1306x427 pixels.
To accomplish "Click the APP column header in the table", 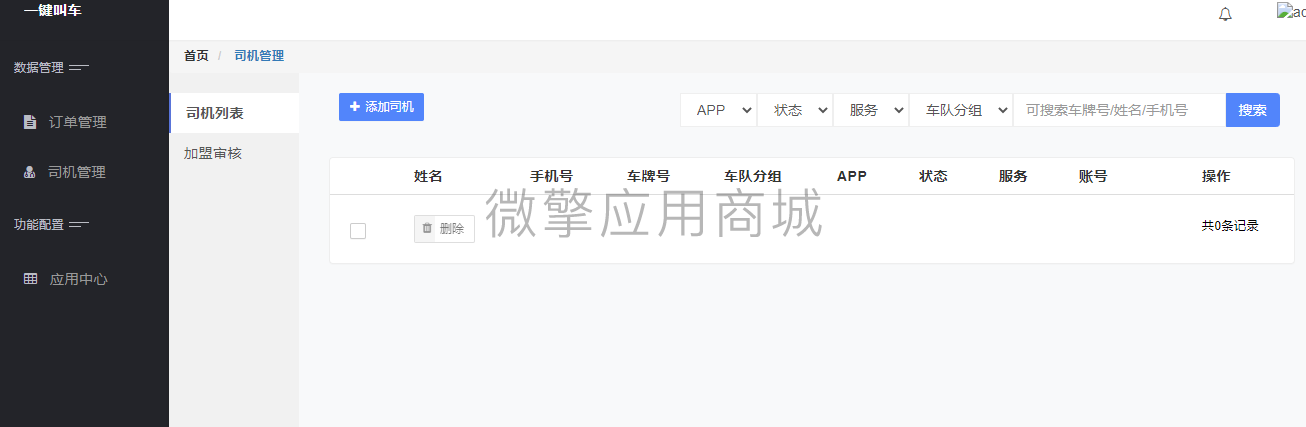I will coord(852,176).
